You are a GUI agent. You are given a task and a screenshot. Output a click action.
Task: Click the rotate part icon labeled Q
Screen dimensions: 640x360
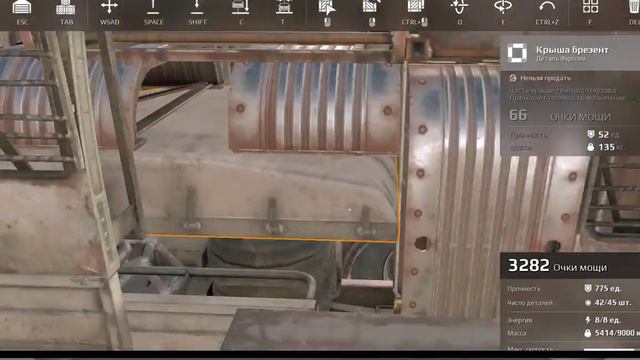[459, 7]
